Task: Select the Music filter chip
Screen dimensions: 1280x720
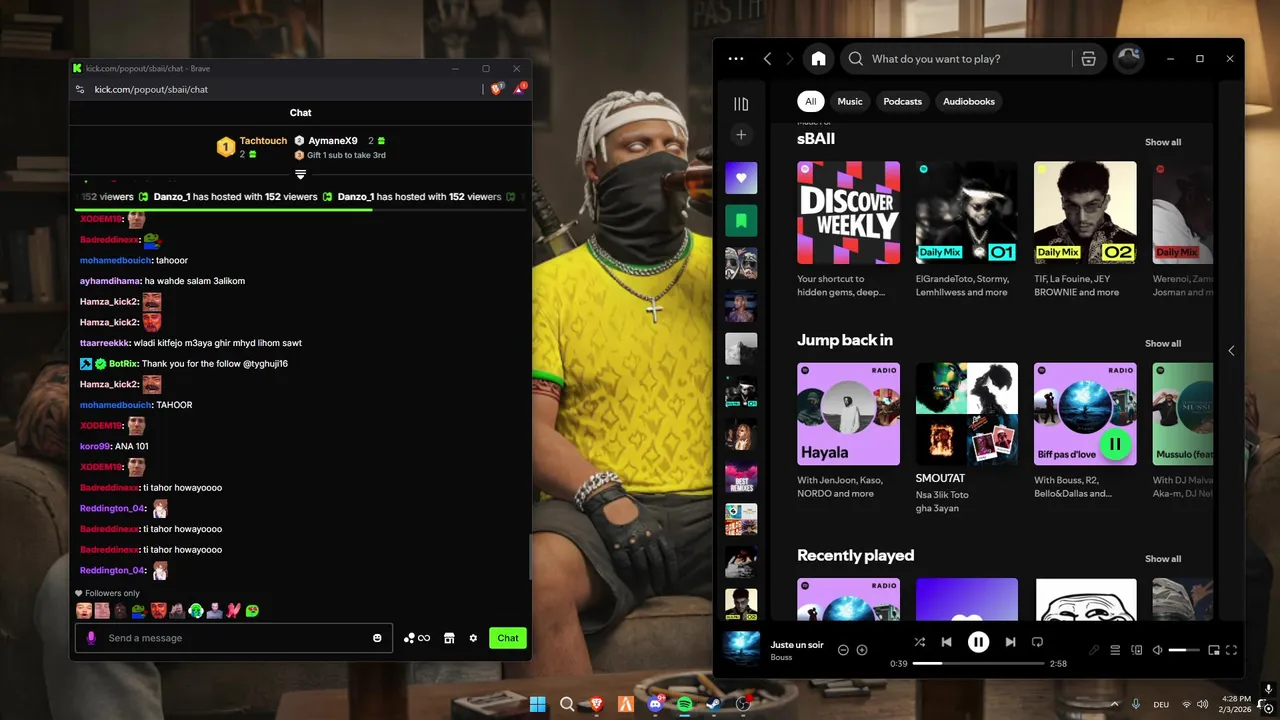Action: (850, 101)
